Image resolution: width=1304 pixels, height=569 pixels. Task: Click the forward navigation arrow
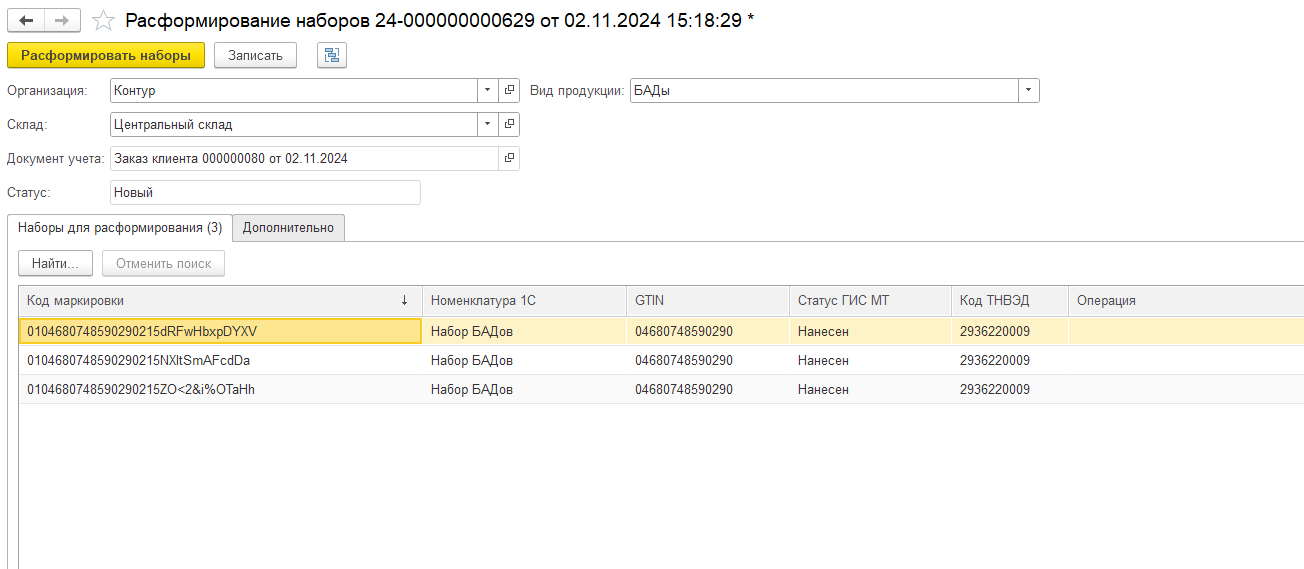62,21
